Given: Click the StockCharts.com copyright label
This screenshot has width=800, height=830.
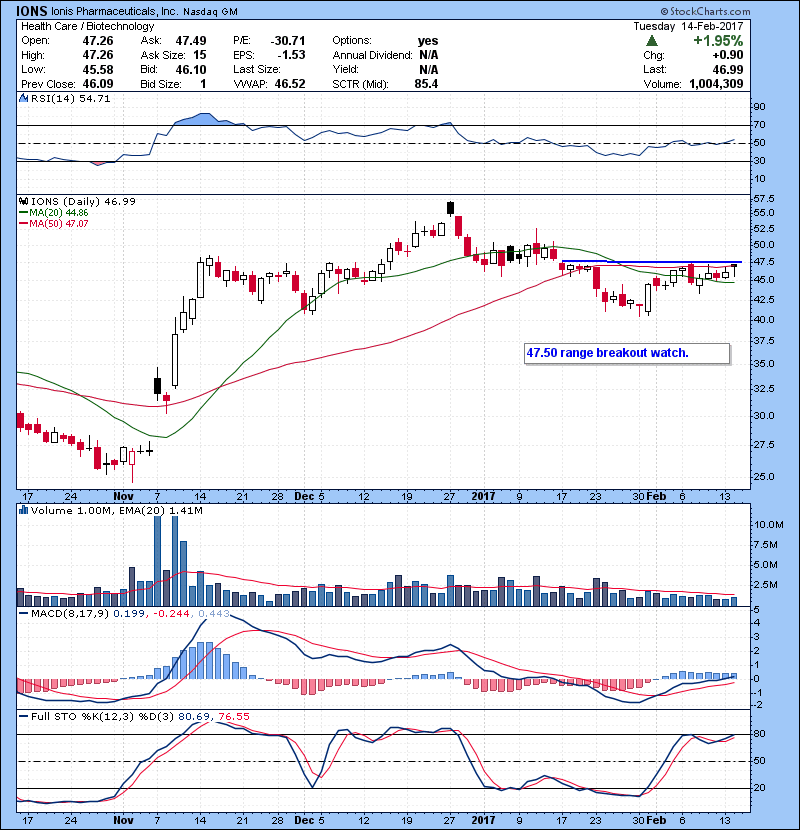Looking at the screenshot, I should [705, 11].
